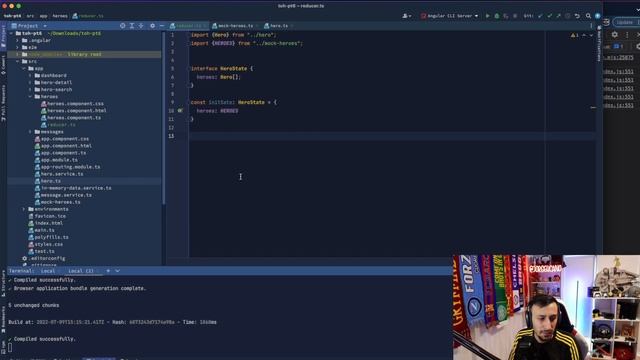Screen dimensions: 640x360
Task: Collapse the app folder
Action: pos(24,68)
